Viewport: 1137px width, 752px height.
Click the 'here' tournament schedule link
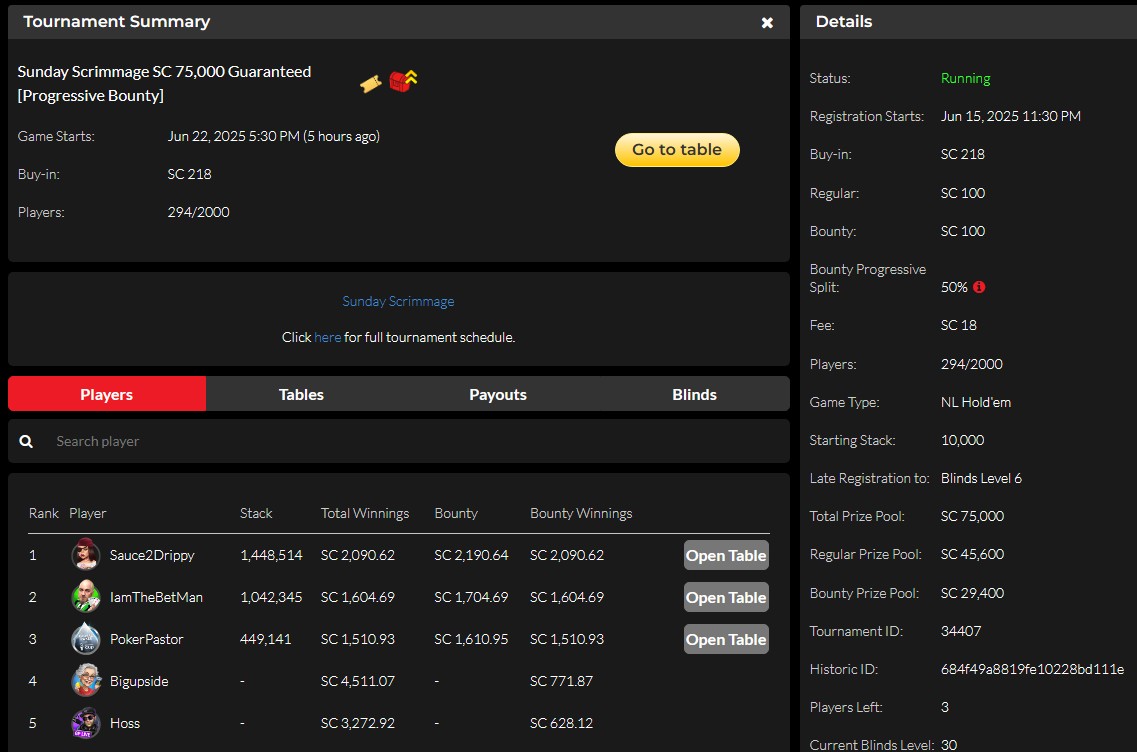pos(327,337)
